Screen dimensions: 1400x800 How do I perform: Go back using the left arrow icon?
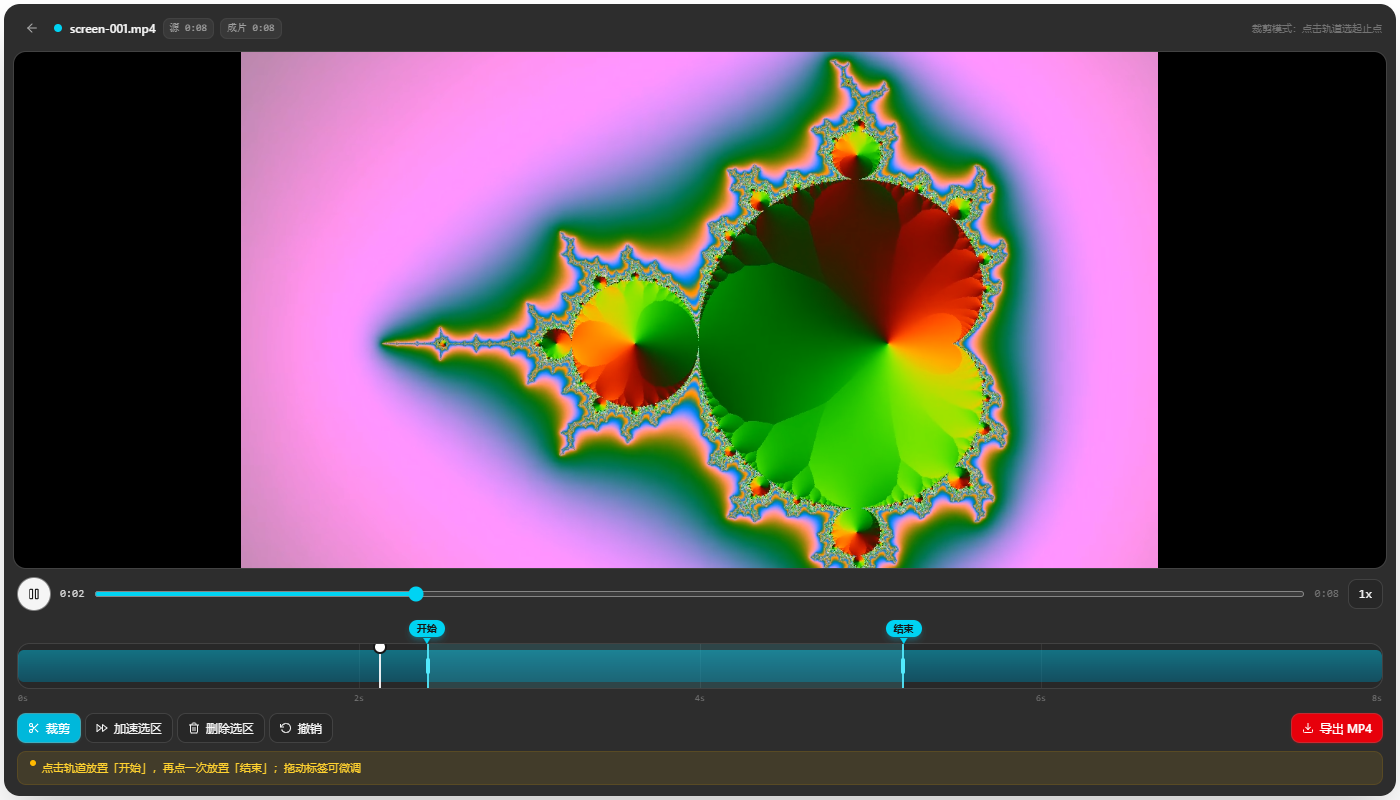[32, 28]
